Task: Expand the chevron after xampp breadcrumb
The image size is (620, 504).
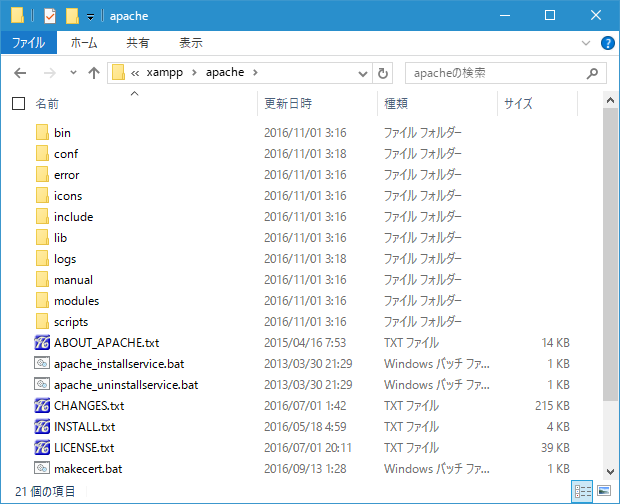Action: [194, 73]
